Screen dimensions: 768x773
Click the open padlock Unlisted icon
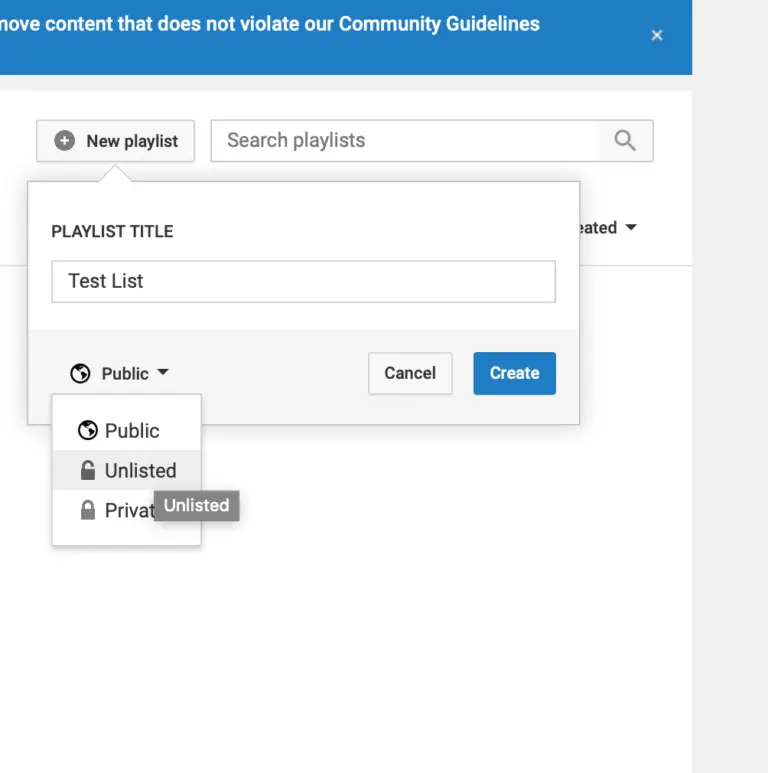(x=88, y=471)
